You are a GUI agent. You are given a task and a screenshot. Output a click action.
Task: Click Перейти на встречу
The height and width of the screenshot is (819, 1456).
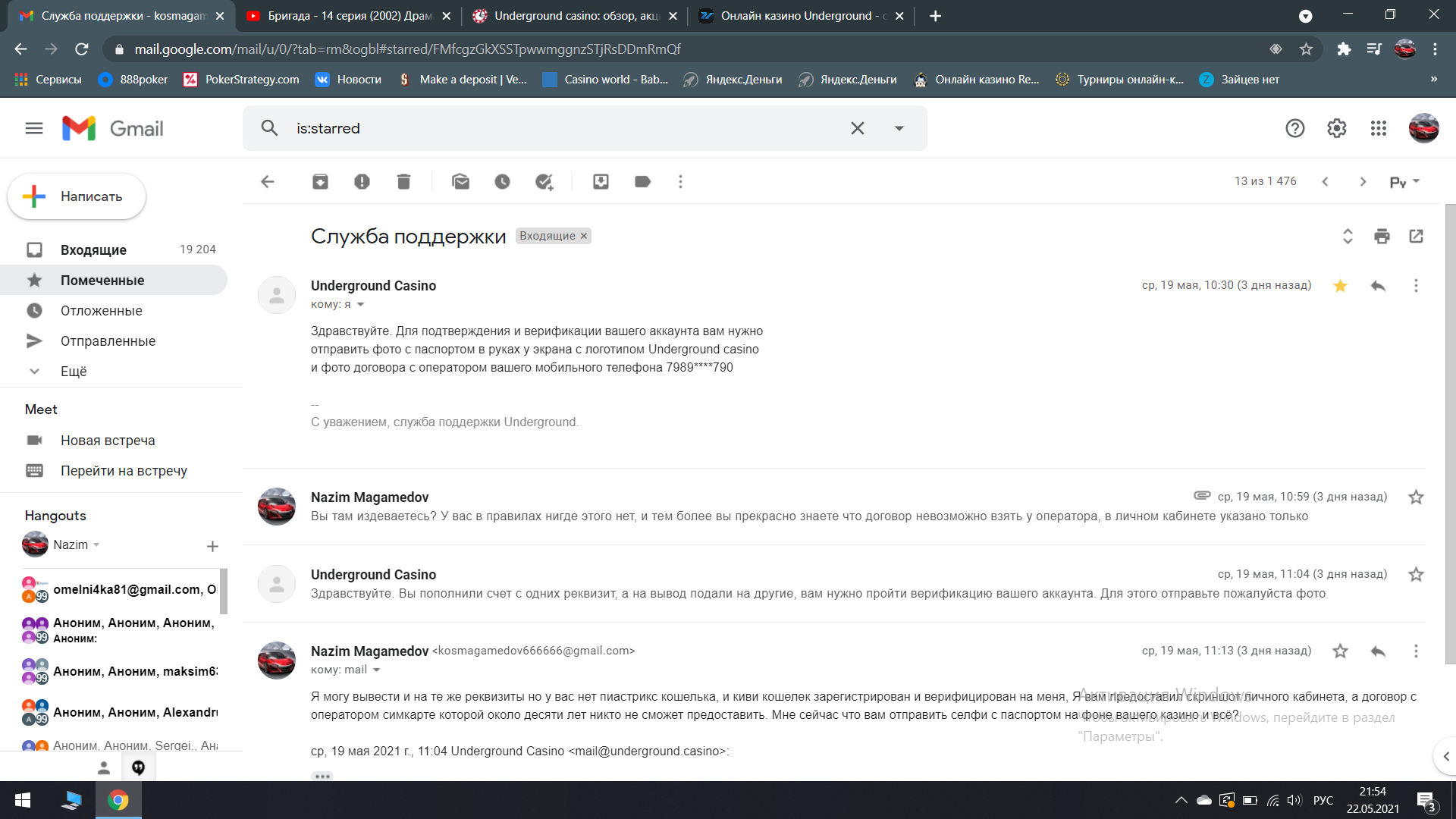[x=124, y=471]
